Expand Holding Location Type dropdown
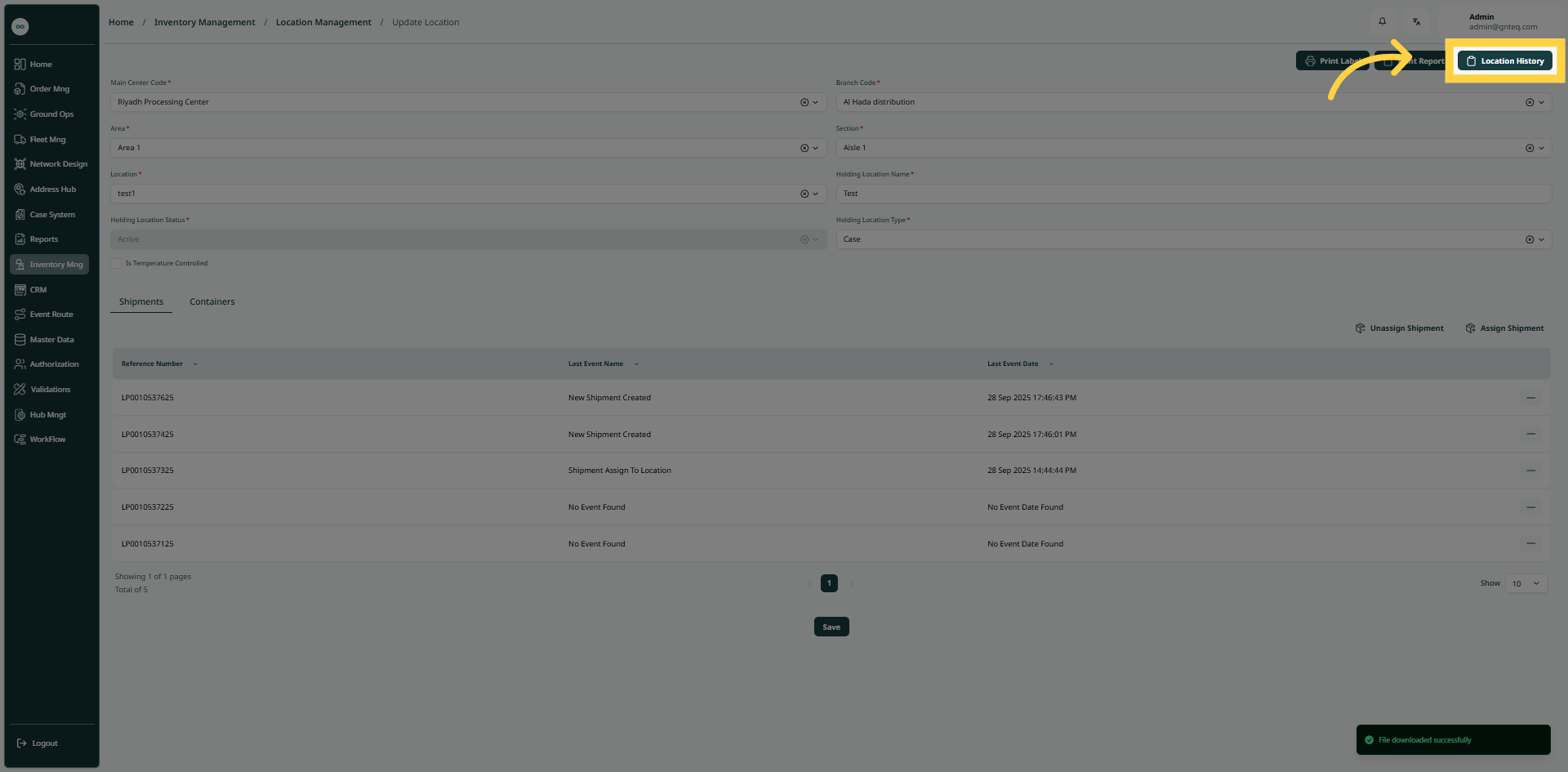The width and height of the screenshot is (1568, 772). (1541, 239)
